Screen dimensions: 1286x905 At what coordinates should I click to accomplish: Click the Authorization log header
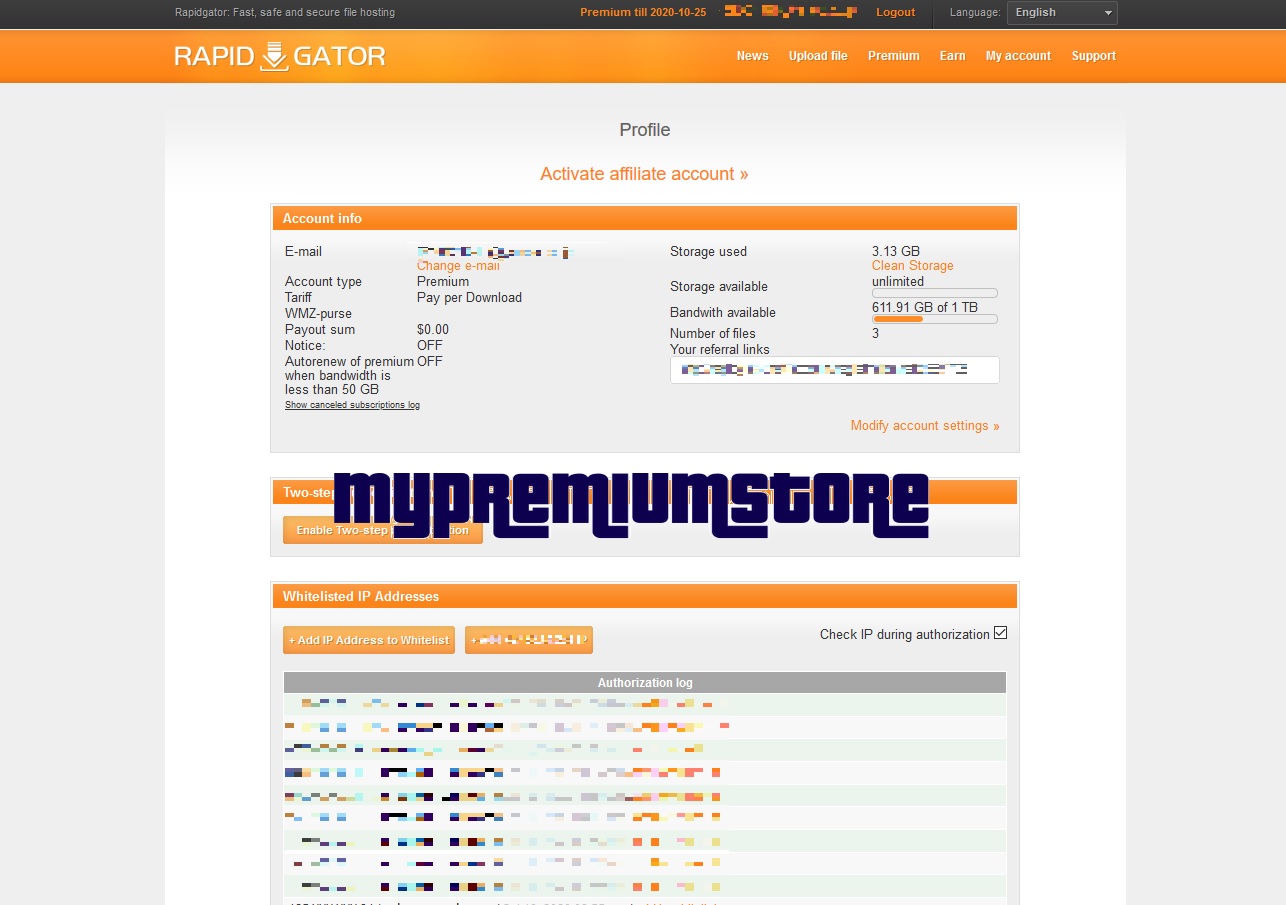[x=645, y=683]
